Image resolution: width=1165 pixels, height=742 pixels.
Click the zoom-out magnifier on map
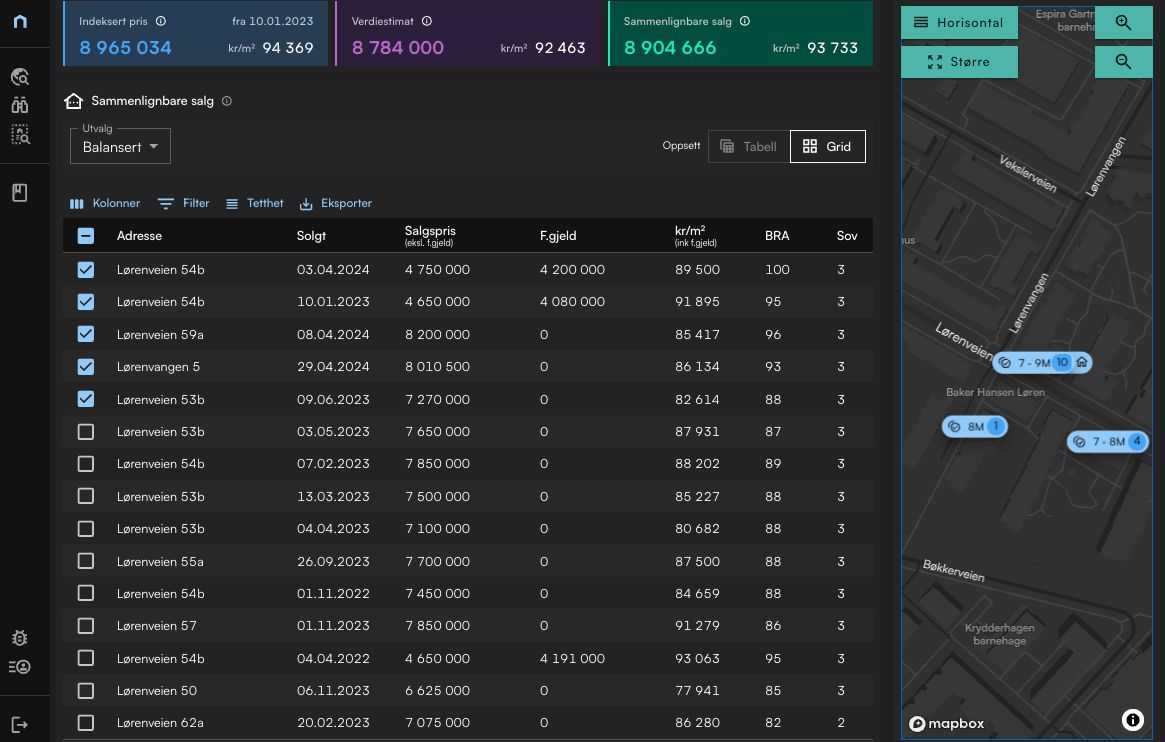coord(1123,62)
